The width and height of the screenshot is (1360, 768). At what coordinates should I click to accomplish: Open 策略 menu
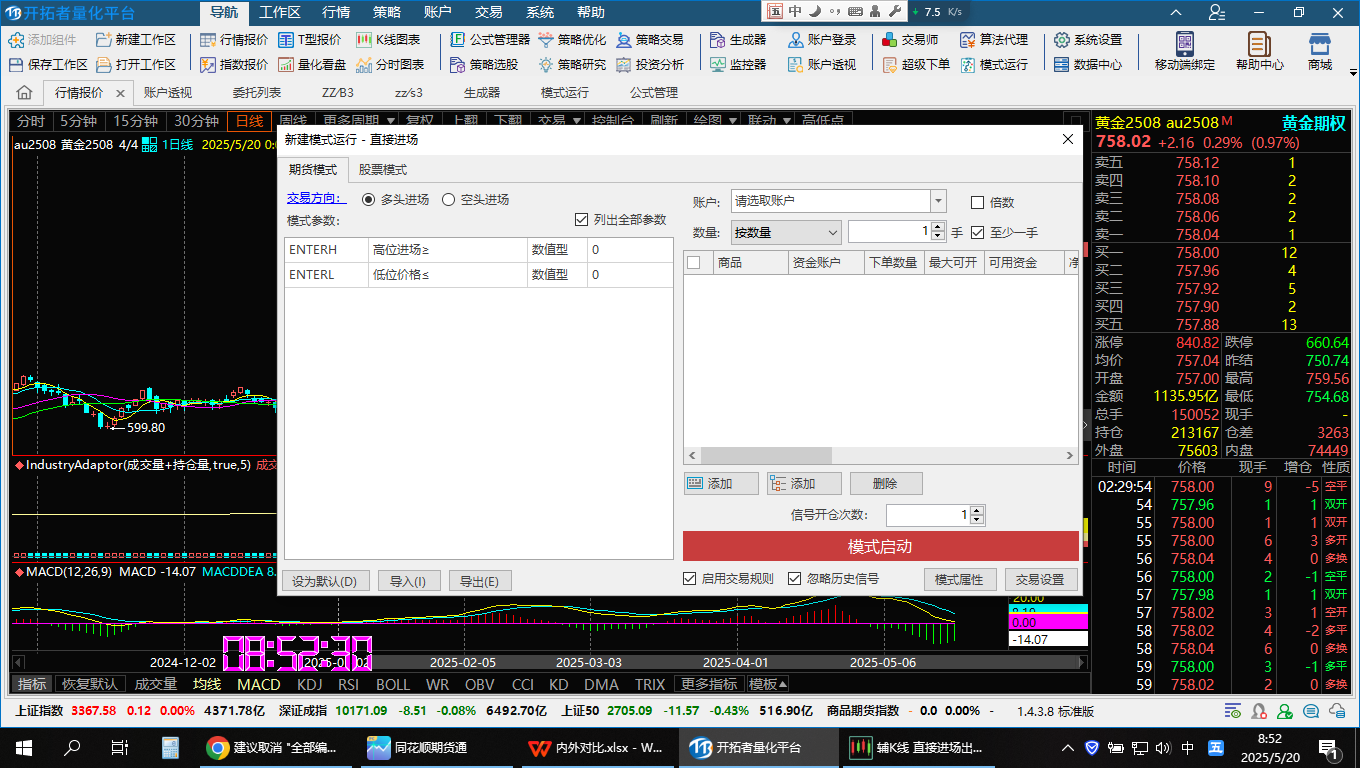[387, 13]
